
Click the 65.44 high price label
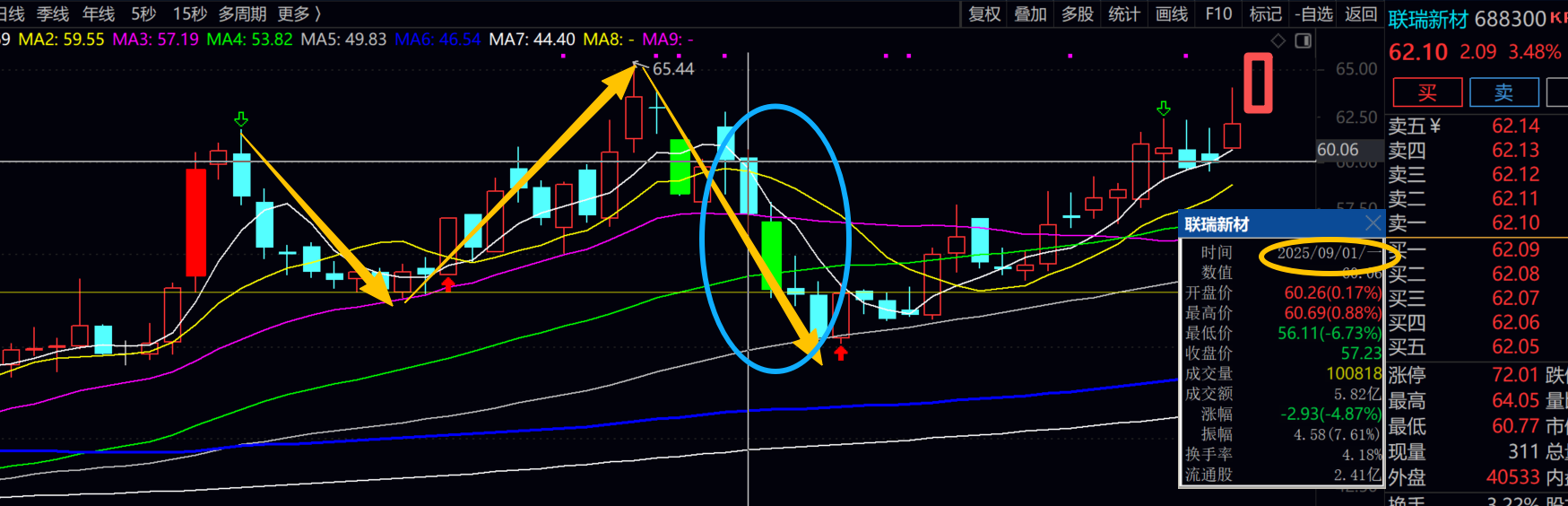[x=672, y=69]
